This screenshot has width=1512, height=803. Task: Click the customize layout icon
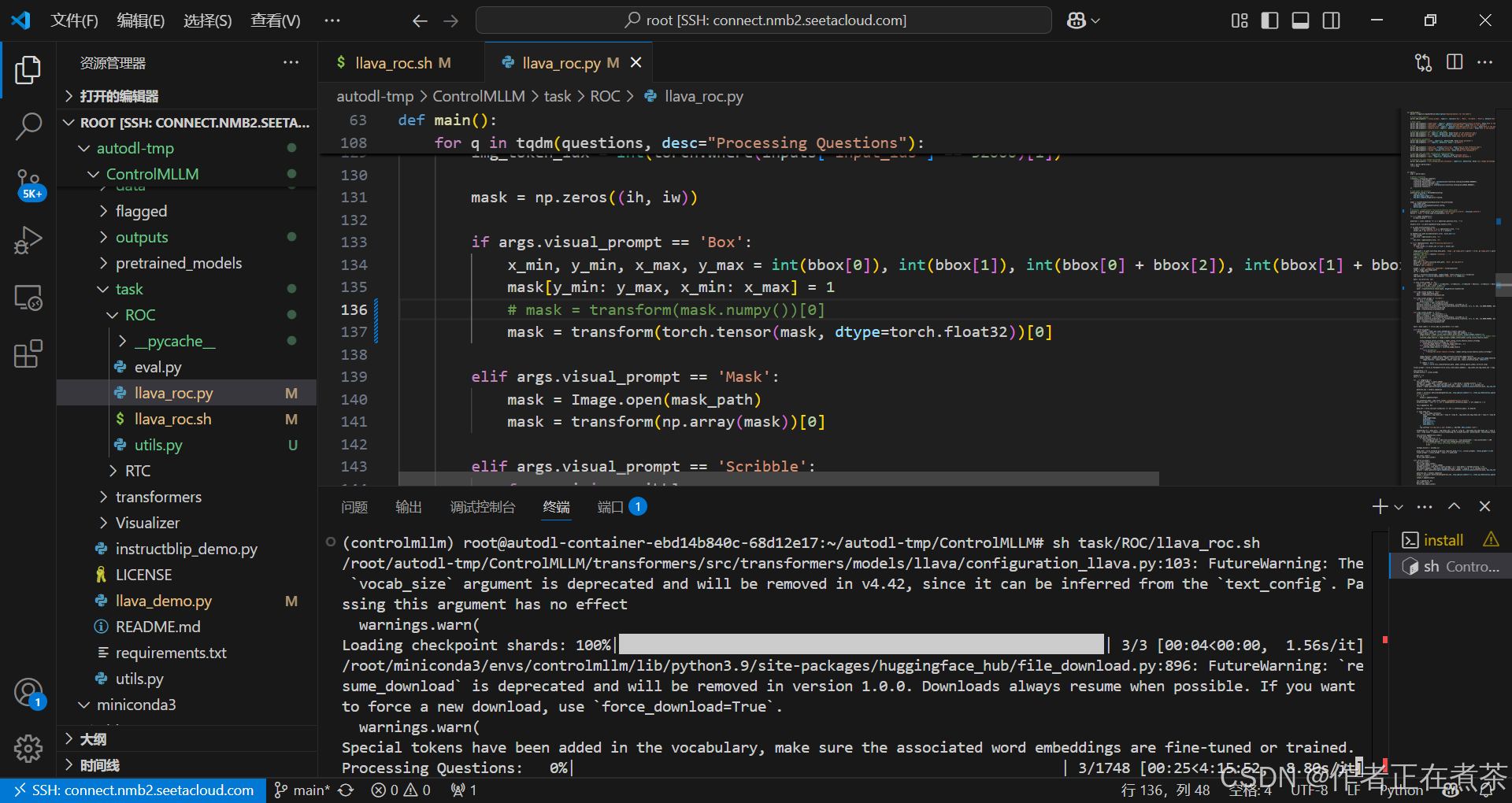[1240, 20]
